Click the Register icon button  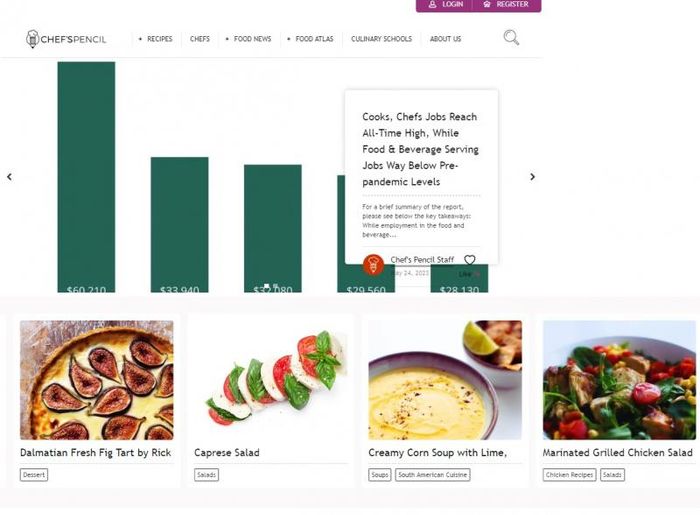[x=487, y=4]
